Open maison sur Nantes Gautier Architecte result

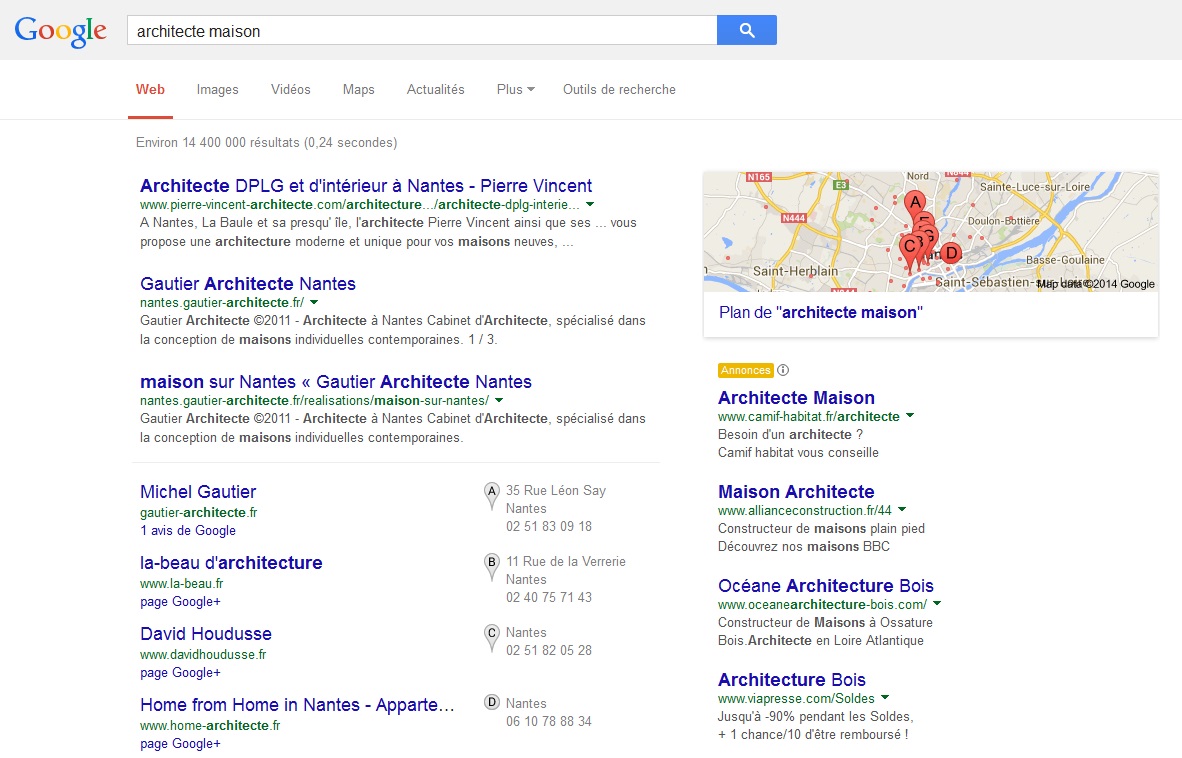pos(335,381)
